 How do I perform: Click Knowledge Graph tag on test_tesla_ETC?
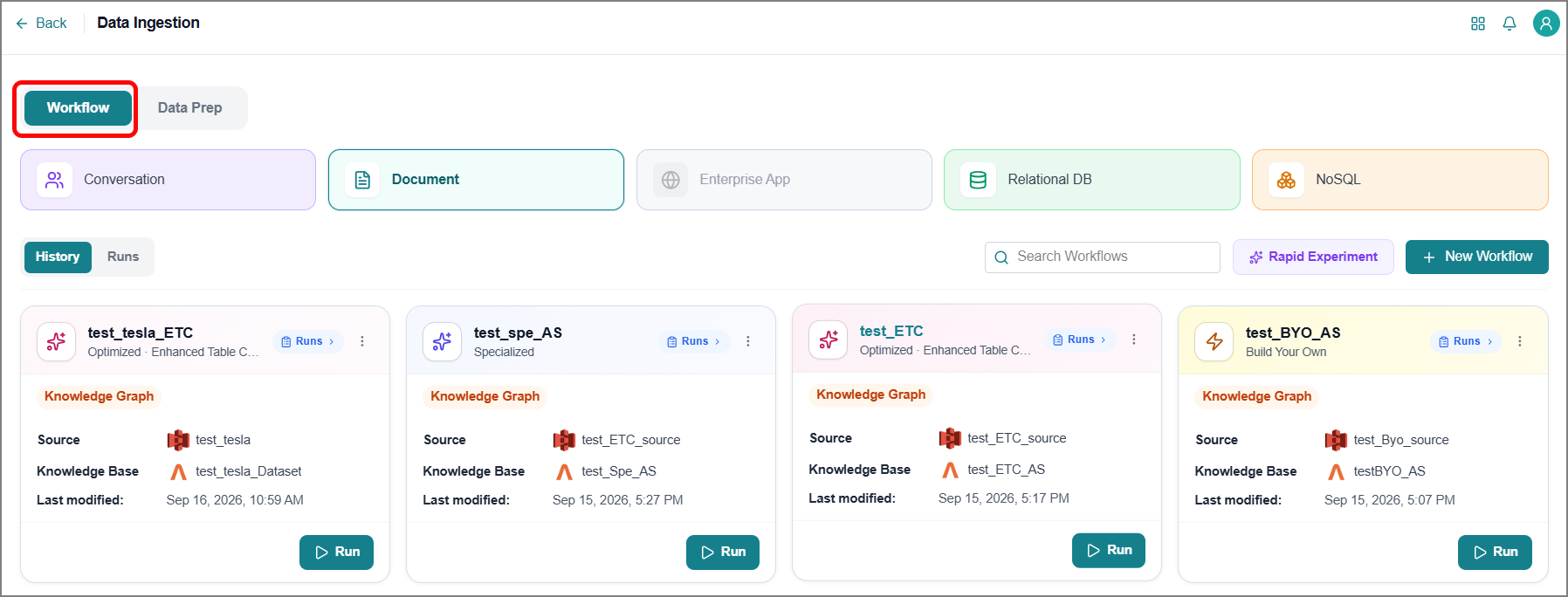click(x=99, y=397)
